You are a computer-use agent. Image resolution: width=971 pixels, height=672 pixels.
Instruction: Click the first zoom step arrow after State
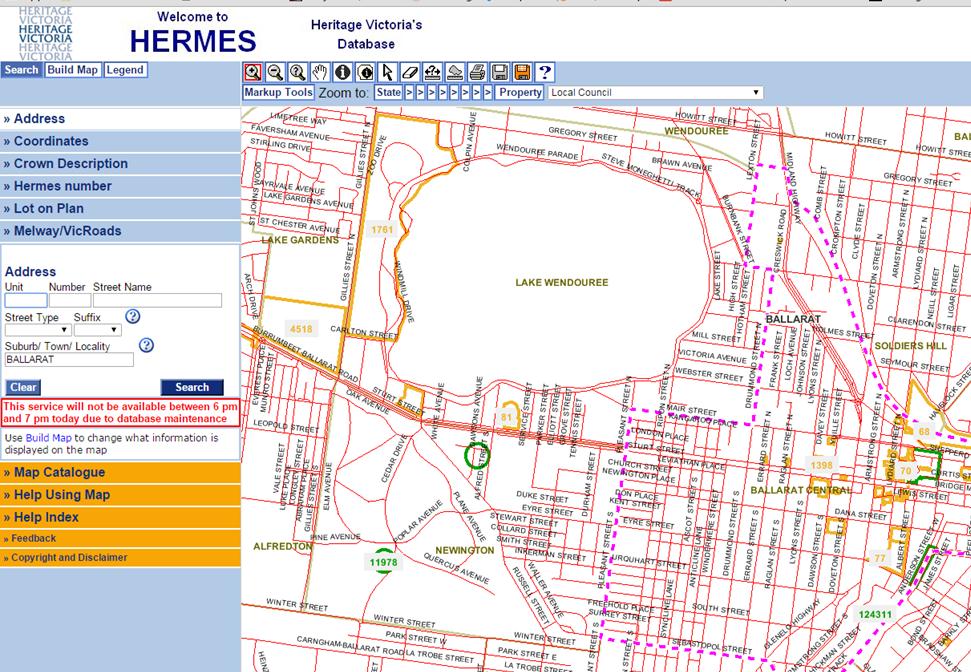point(409,92)
